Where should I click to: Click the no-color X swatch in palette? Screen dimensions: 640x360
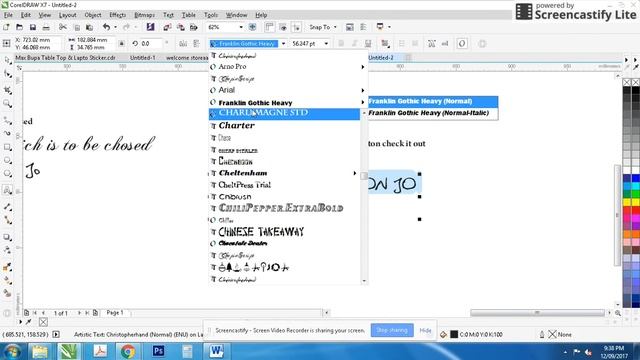point(627,82)
